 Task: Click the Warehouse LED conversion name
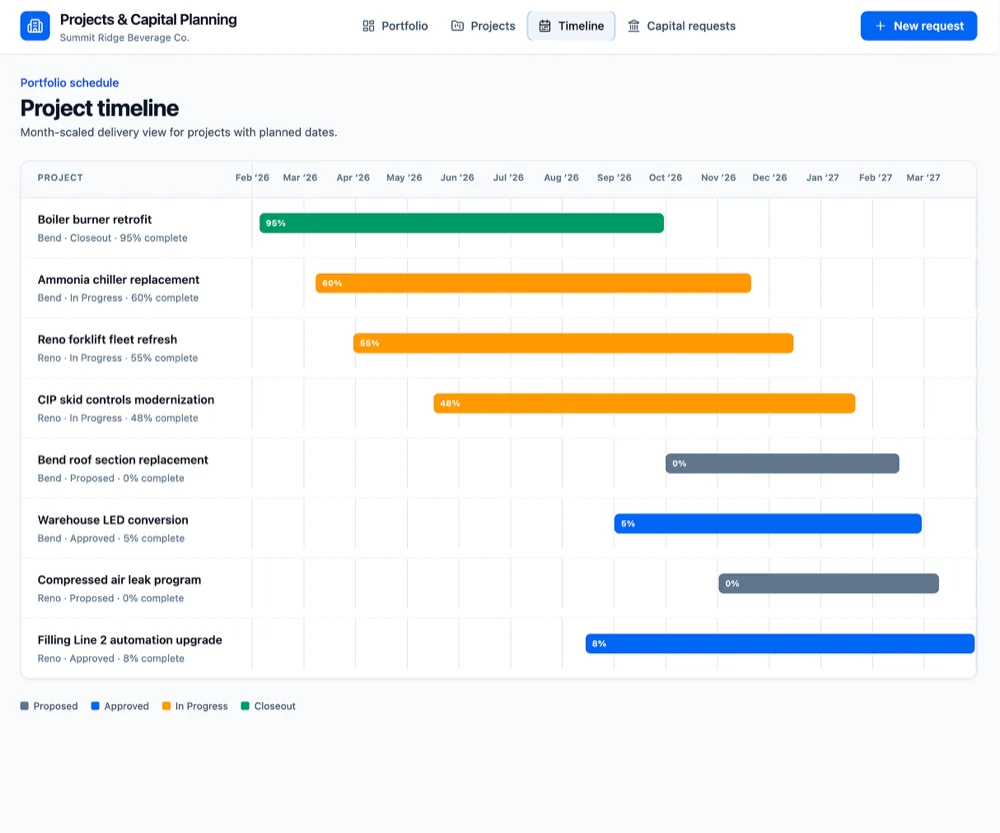[x=113, y=520]
